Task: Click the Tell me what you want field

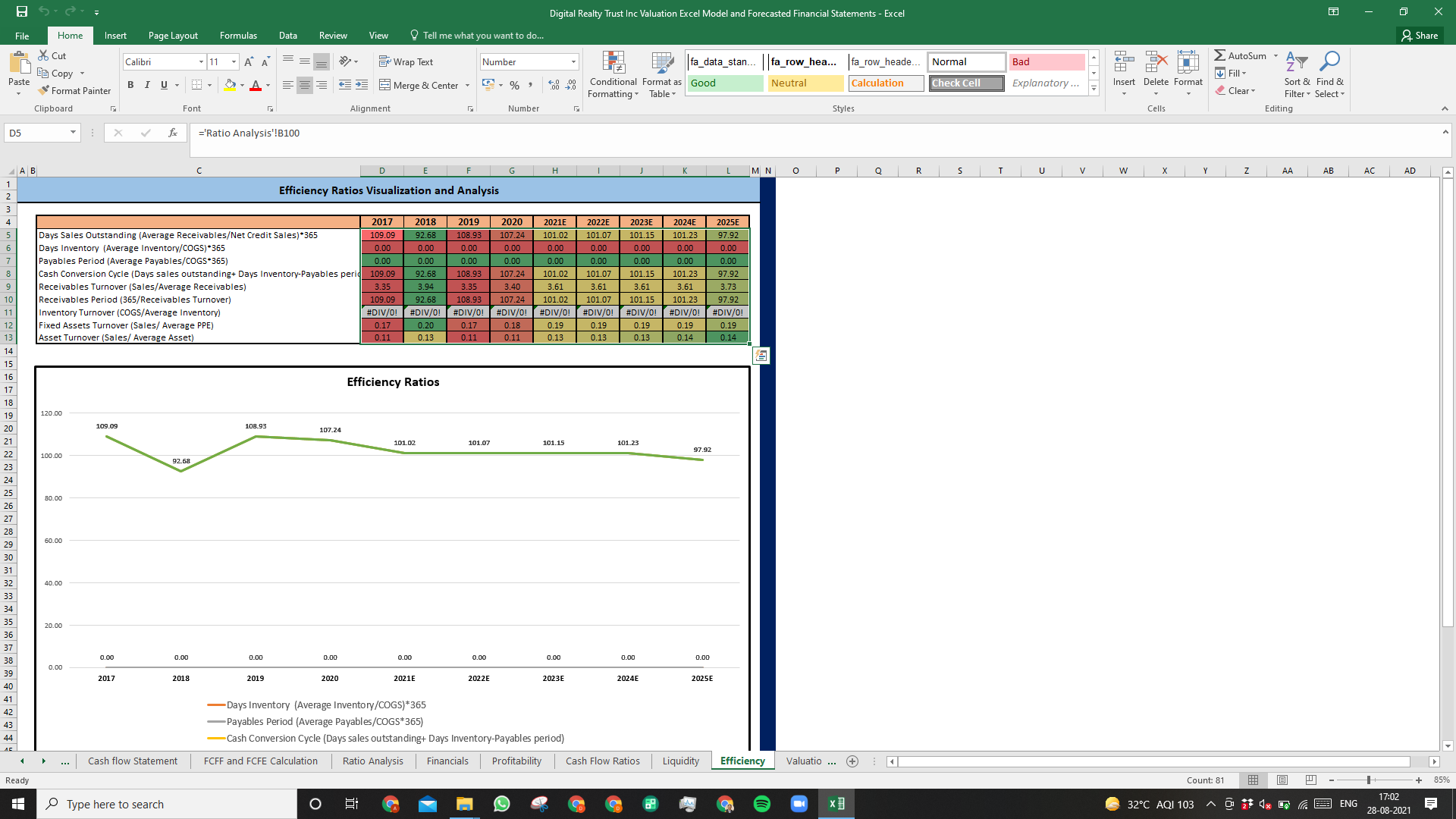Action: coord(476,36)
